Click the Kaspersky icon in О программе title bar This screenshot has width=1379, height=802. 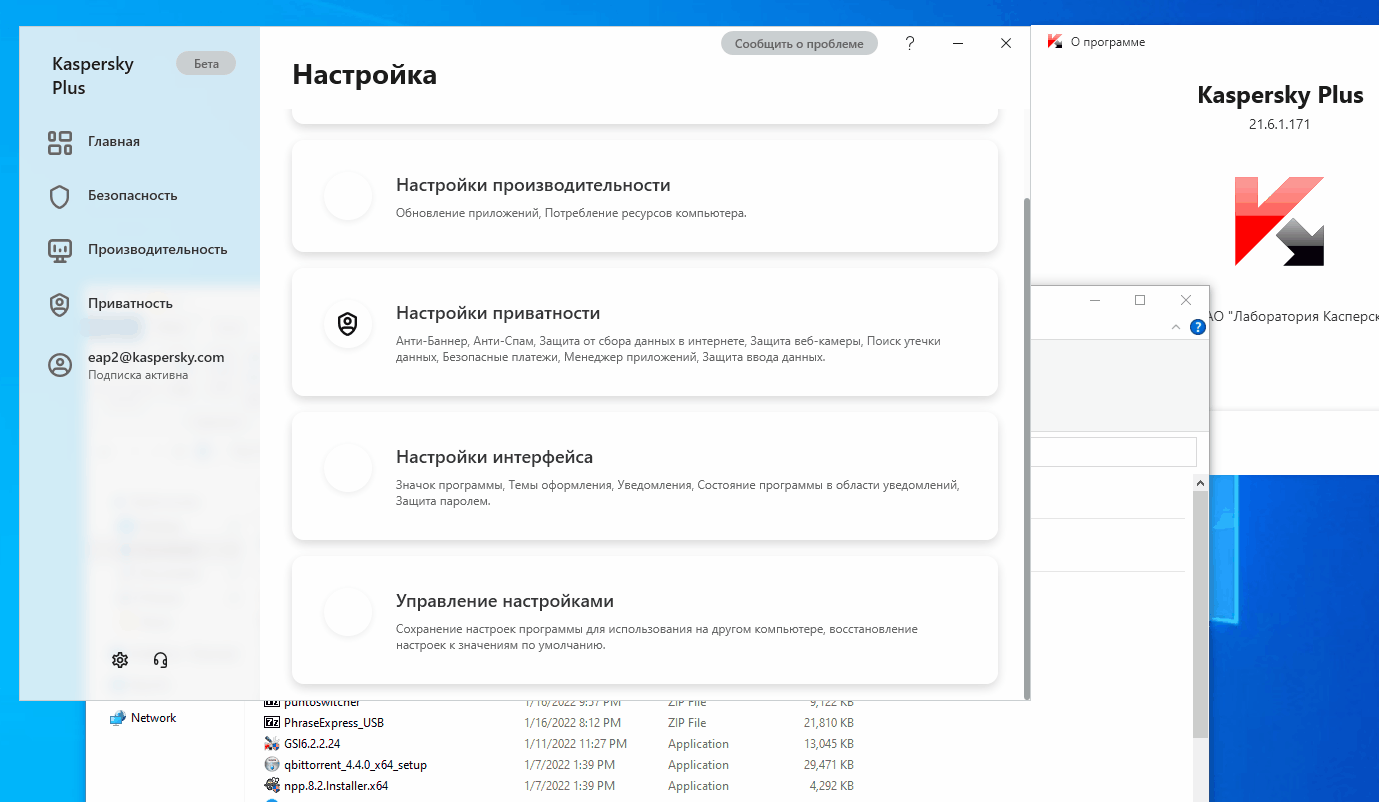[x=1054, y=42]
